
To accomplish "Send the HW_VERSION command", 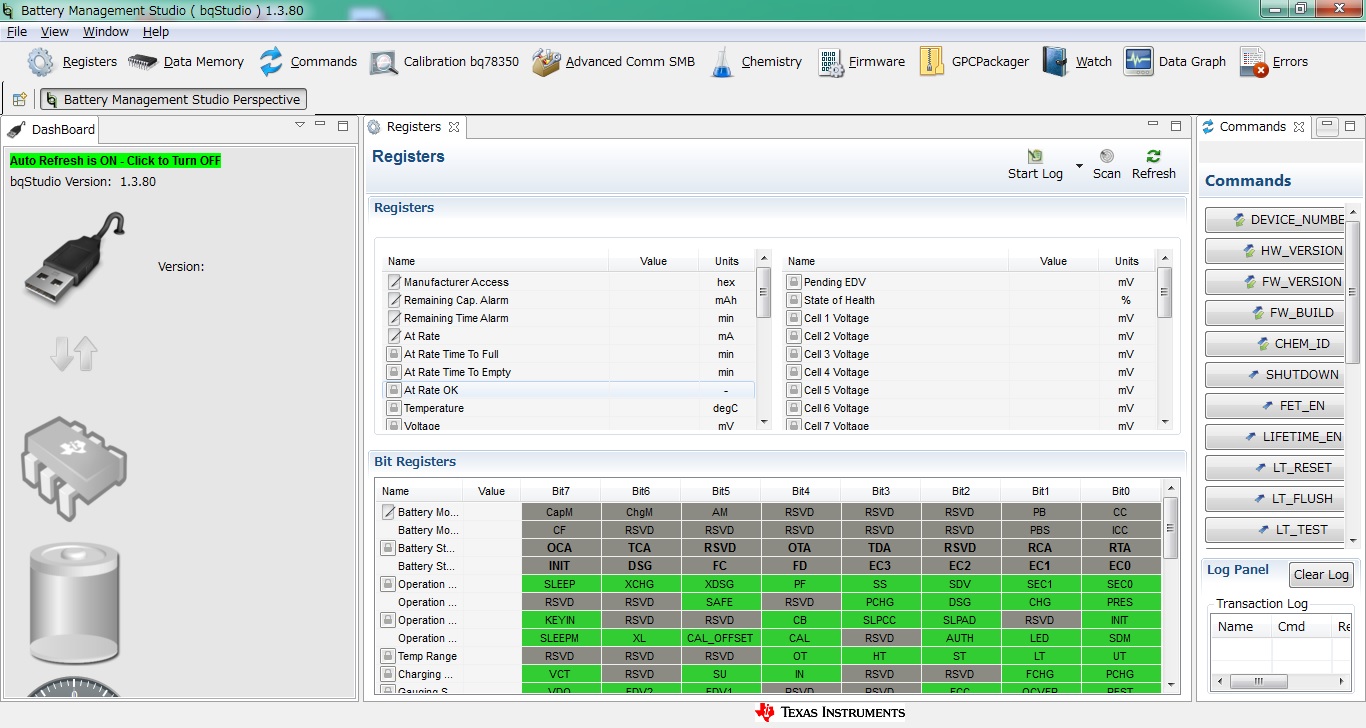I will click(x=1276, y=251).
